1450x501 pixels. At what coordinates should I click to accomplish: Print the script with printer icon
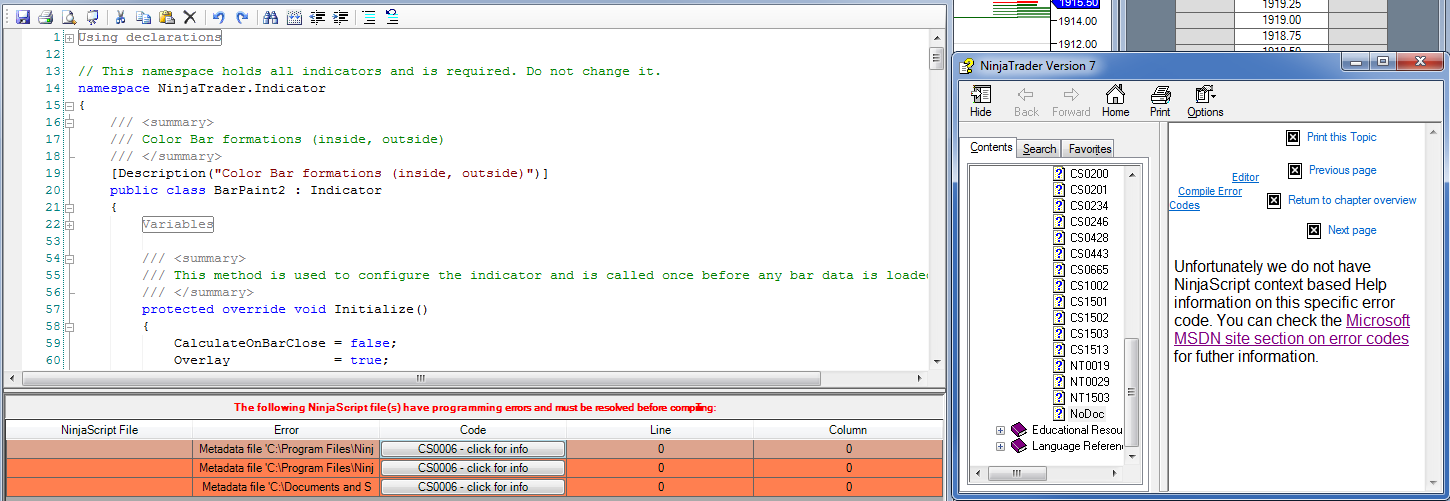click(45, 17)
